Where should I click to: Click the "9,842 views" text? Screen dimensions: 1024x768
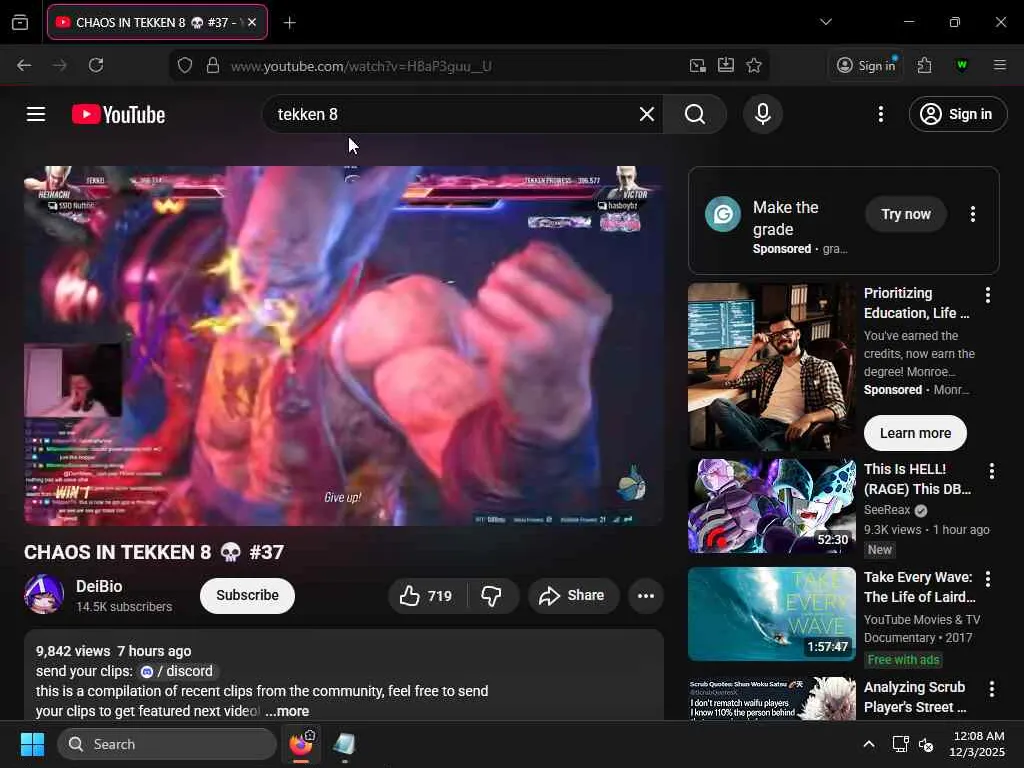72,651
